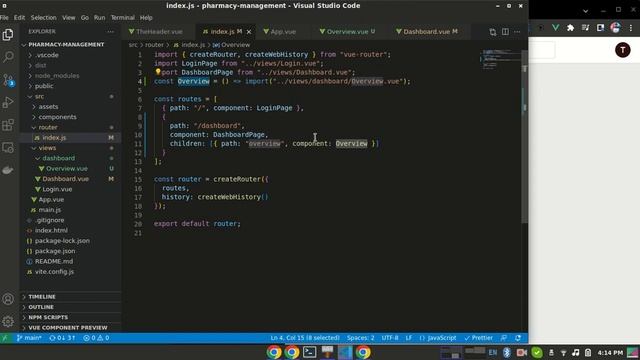Collapse the views folder
Screen dimensions: 640x360
[47, 148]
